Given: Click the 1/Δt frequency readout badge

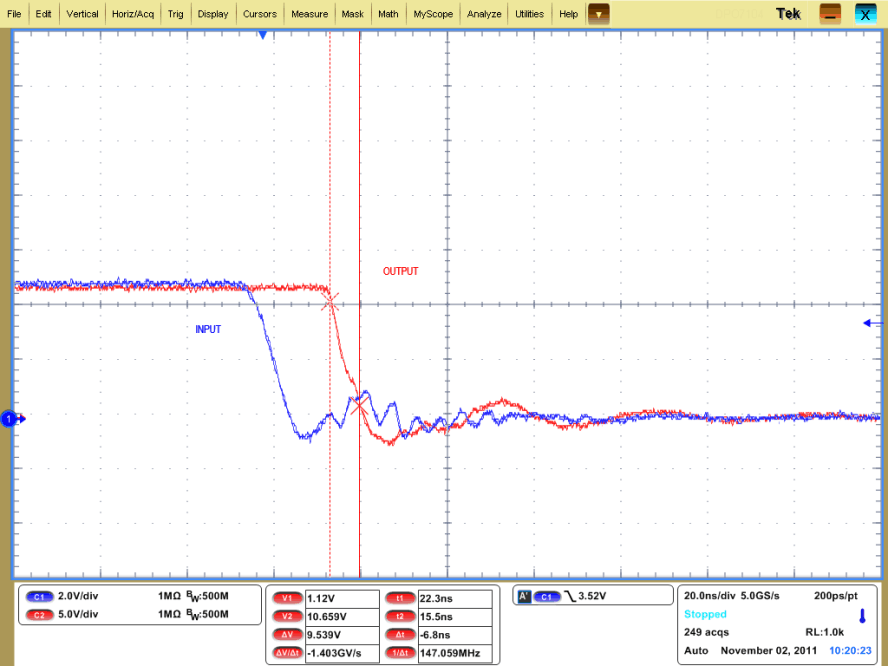Looking at the screenshot, I should coord(400,653).
